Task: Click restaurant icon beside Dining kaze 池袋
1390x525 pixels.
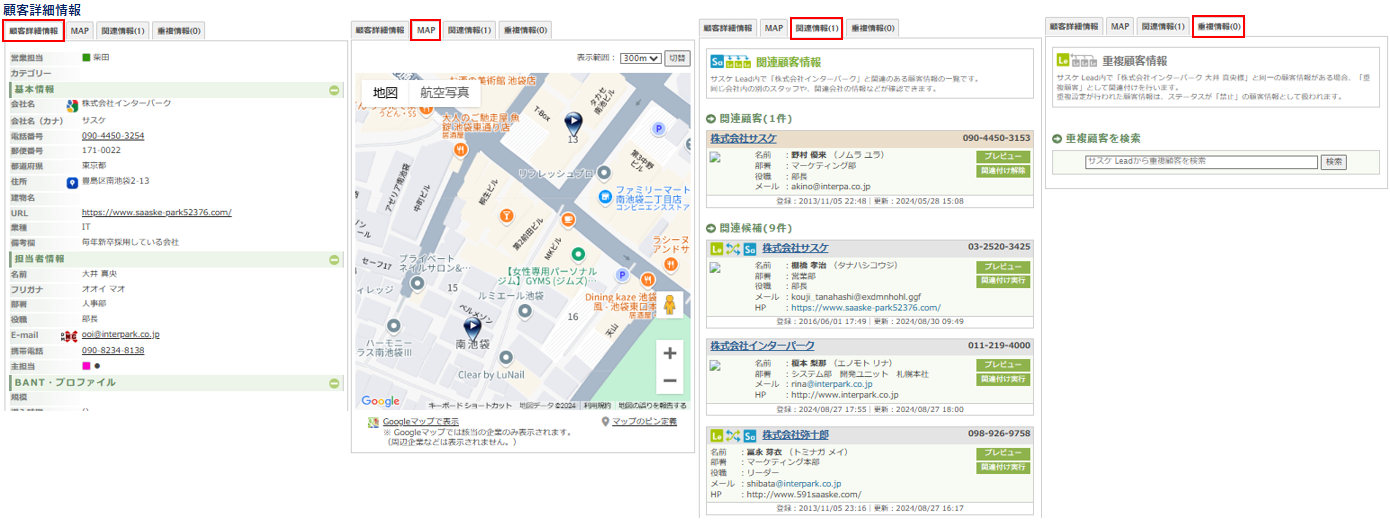Action: tap(647, 279)
